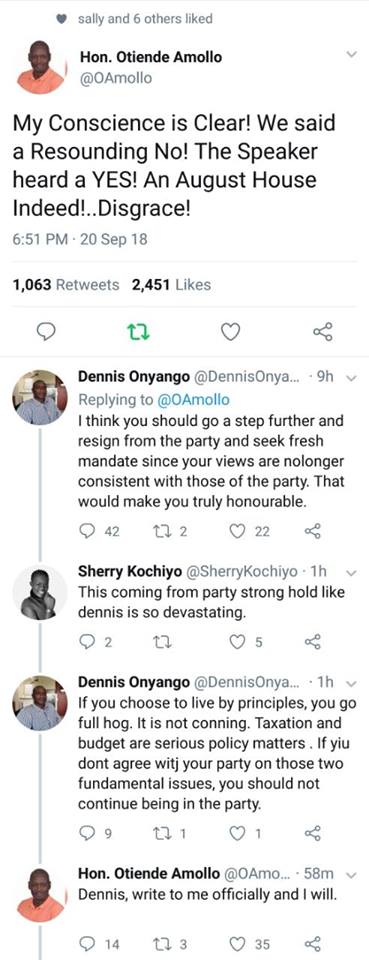Like the main Conscience is Clear tweet

229,332
